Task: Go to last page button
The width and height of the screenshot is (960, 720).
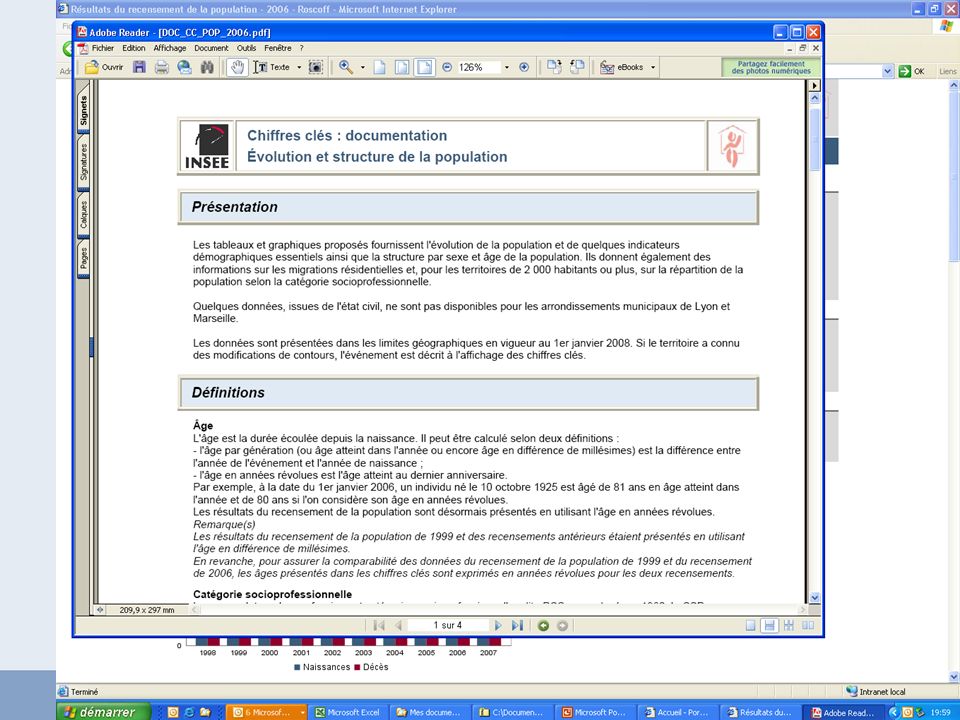Action: tap(517, 625)
